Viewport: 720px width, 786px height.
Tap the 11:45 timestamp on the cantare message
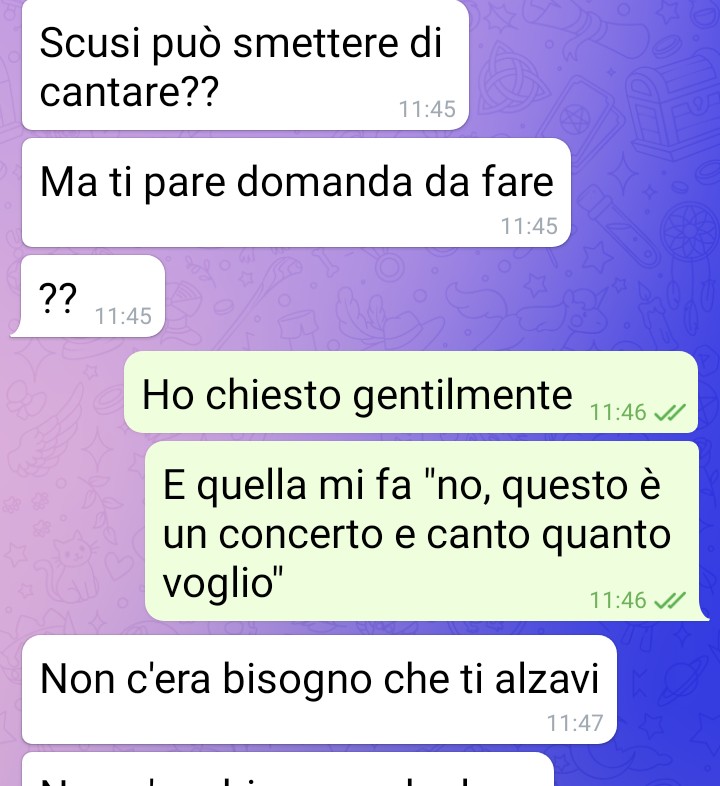point(427,109)
